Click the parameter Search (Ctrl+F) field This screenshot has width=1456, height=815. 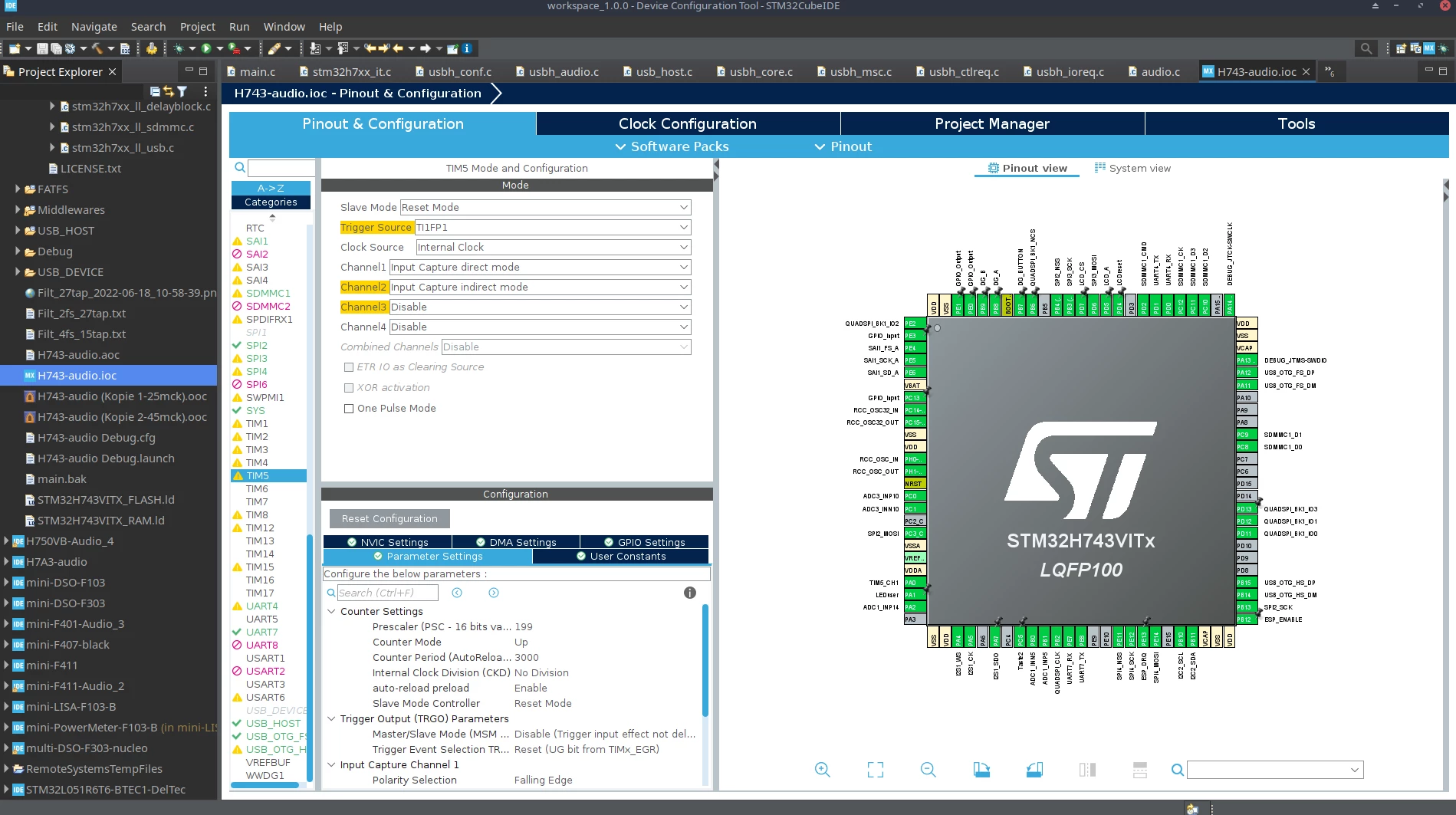[388, 593]
